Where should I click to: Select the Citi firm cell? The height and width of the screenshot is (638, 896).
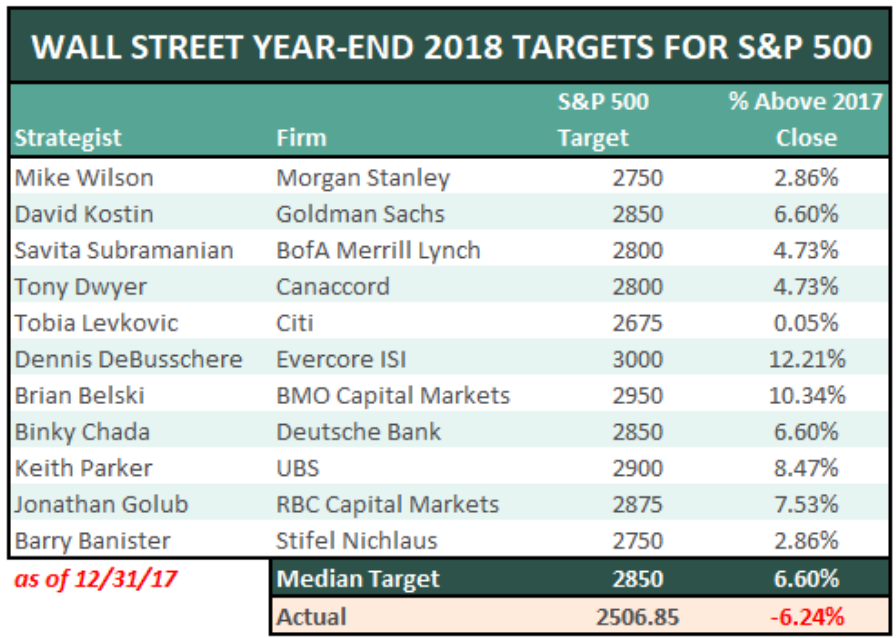295,323
